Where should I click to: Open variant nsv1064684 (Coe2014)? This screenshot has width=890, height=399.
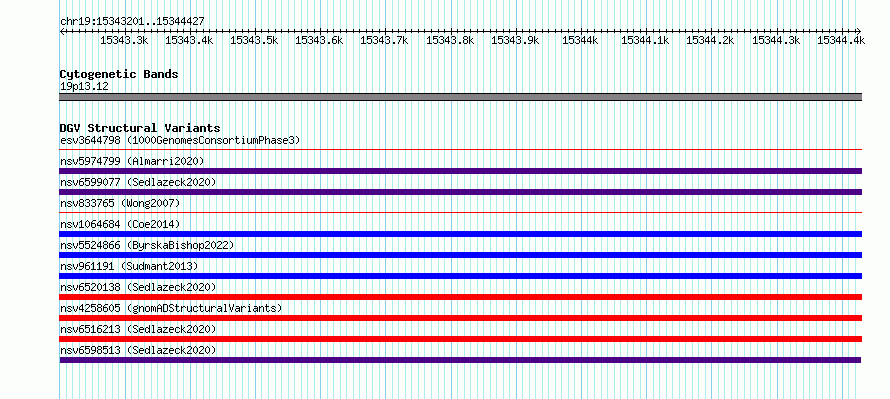coord(120,224)
